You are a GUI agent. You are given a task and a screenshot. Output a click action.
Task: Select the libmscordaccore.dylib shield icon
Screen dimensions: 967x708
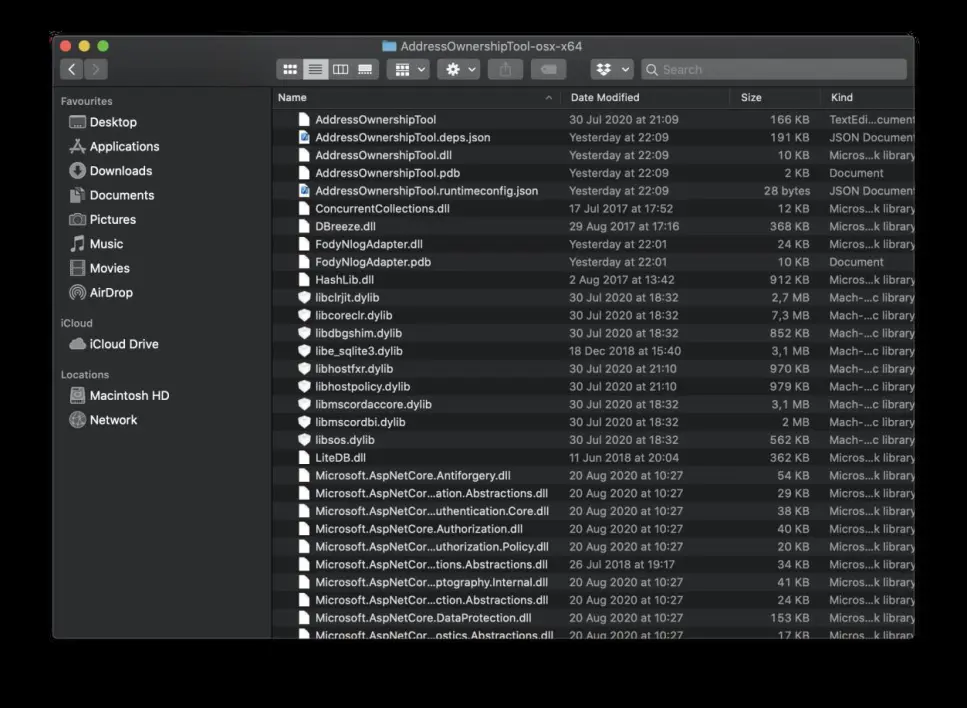pos(304,405)
